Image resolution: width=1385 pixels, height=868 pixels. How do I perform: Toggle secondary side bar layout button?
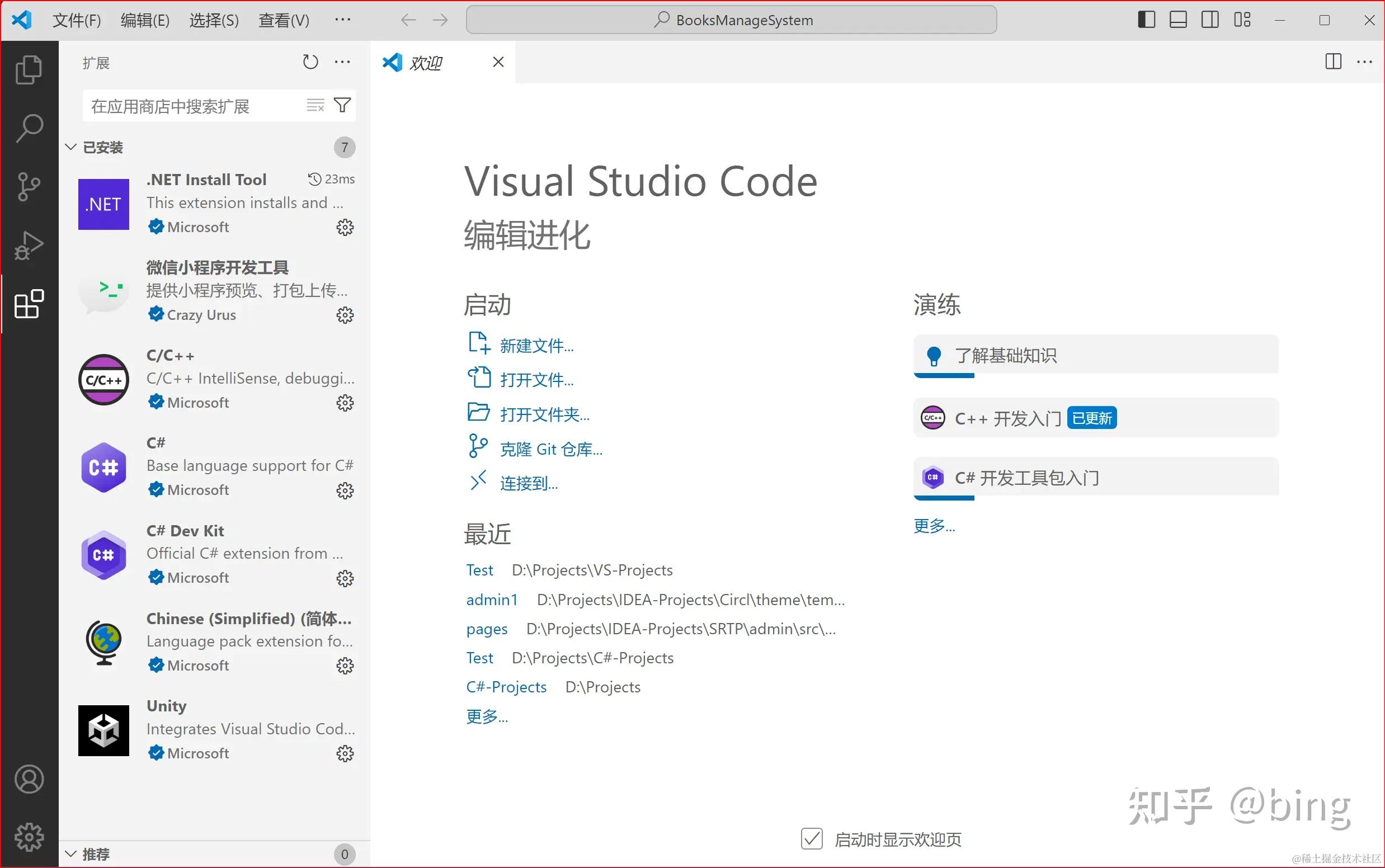point(1210,20)
